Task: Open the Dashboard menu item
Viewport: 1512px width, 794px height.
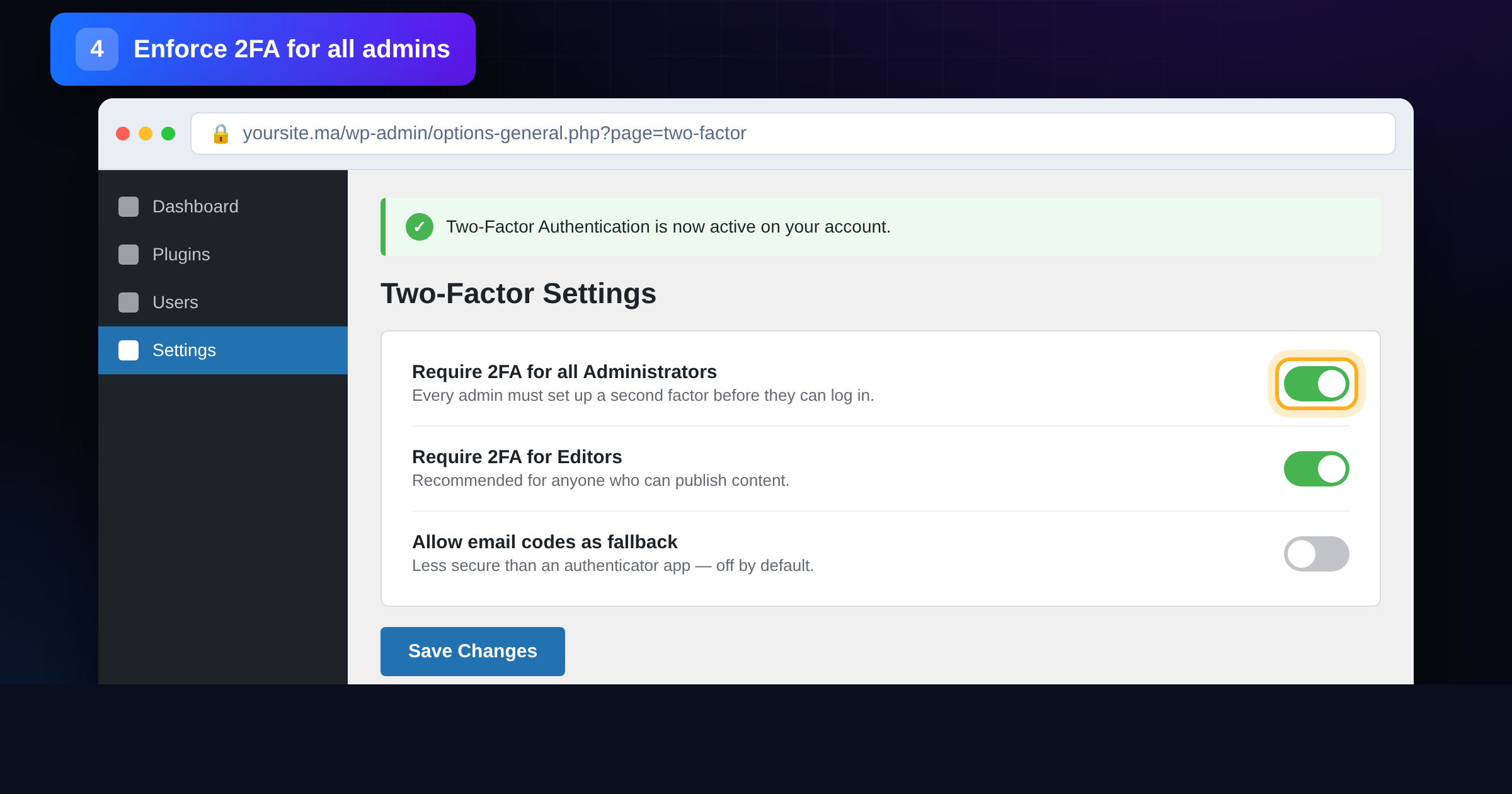Action: 223,207
